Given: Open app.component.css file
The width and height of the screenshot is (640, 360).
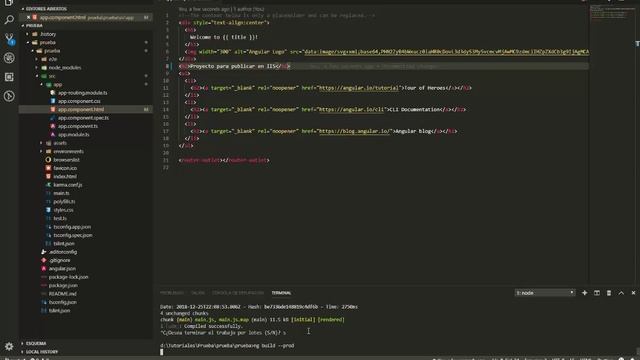Looking at the screenshot, I should pos(79,101).
